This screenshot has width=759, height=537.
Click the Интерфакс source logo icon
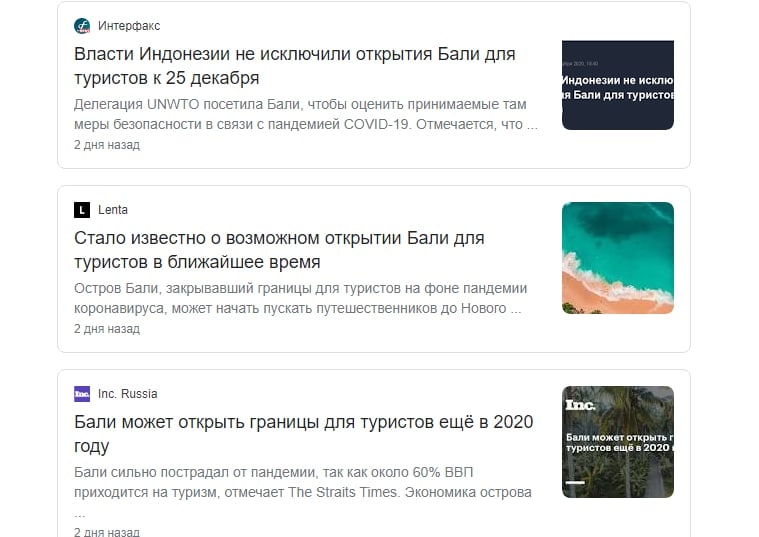coord(82,26)
